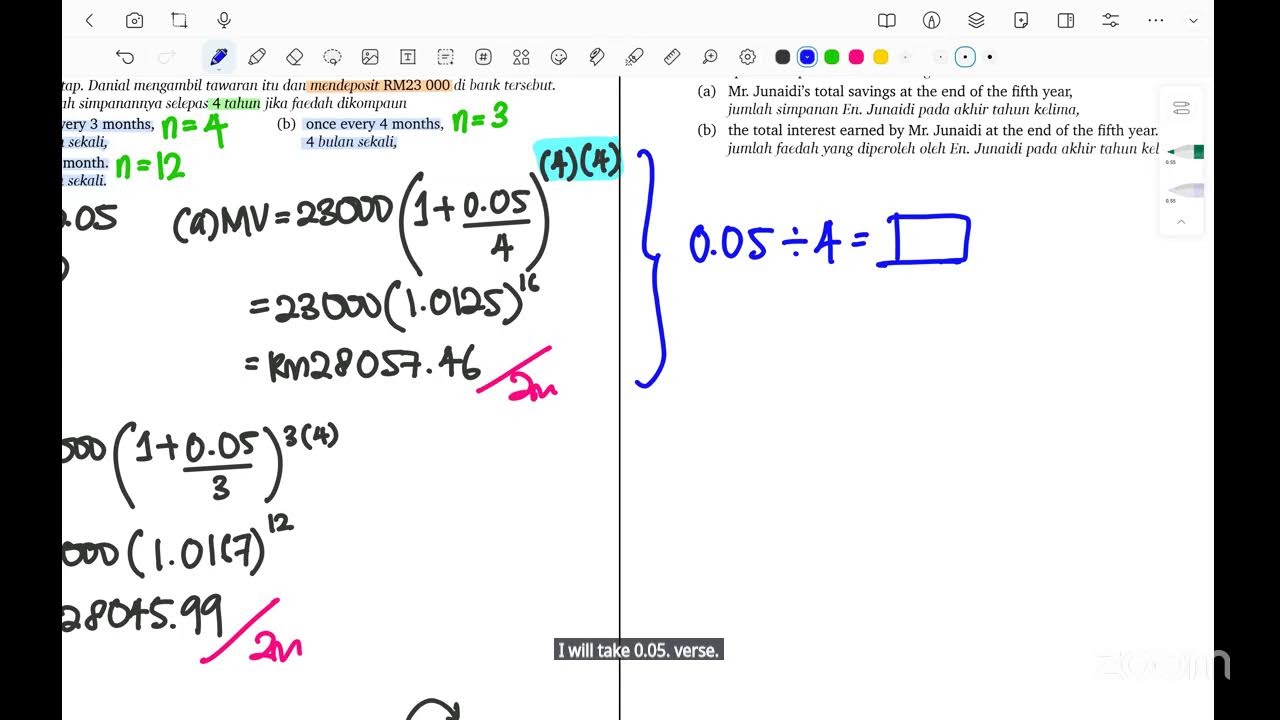Open the camera capture tool
This screenshot has width=1280, height=720.
click(x=134, y=20)
